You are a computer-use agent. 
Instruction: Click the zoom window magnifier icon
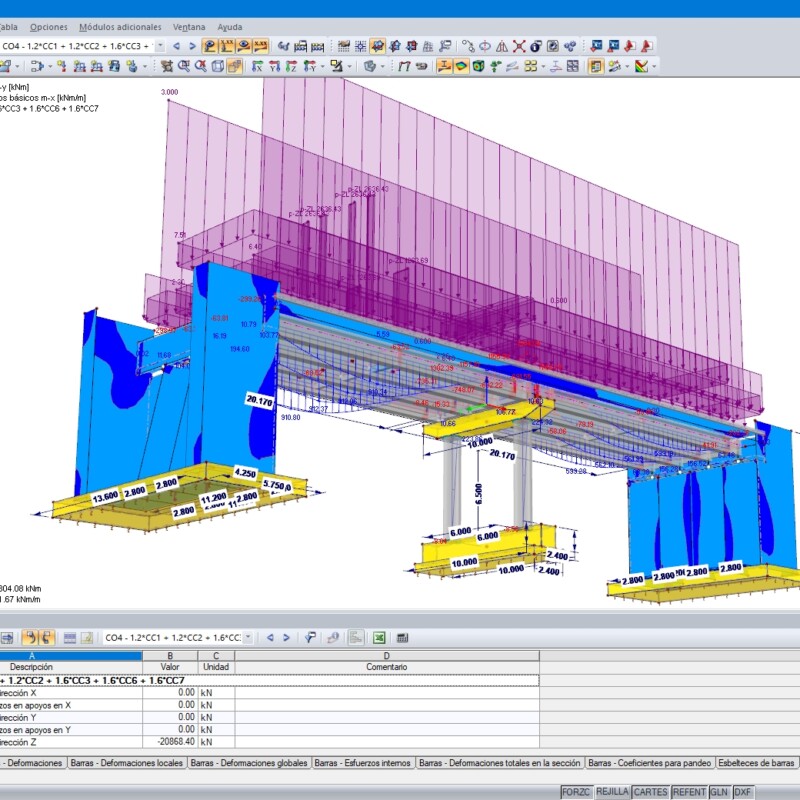[184, 66]
